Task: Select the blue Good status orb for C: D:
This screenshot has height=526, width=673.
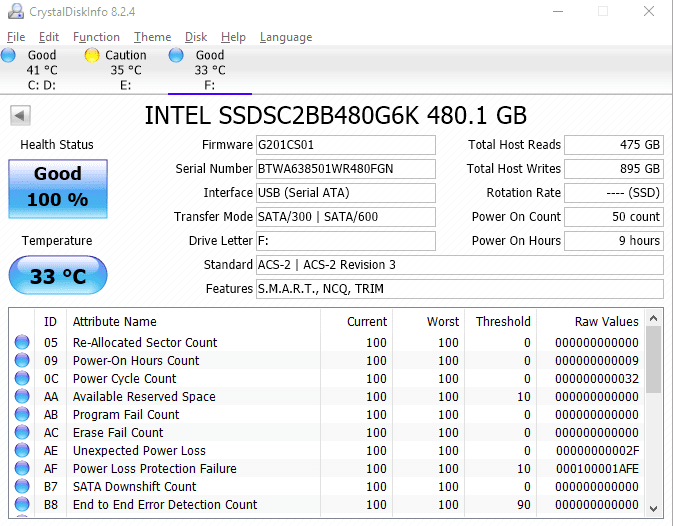Action: (x=10, y=55)
